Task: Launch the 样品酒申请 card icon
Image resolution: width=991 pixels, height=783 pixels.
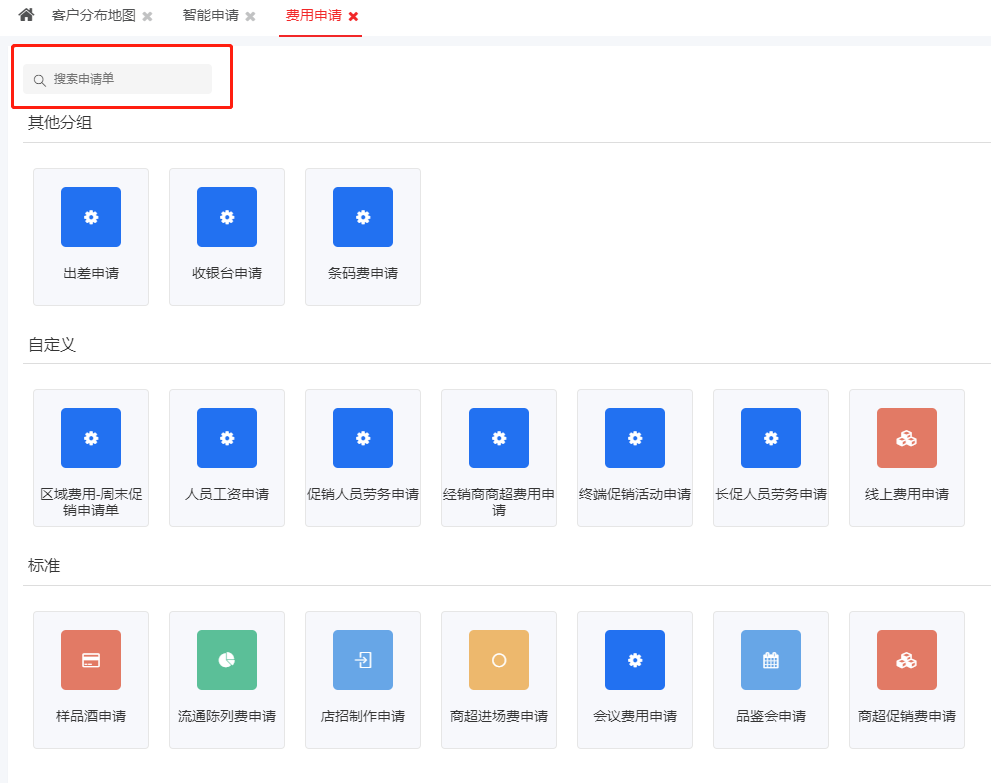Action: click(x=91, y=660)
